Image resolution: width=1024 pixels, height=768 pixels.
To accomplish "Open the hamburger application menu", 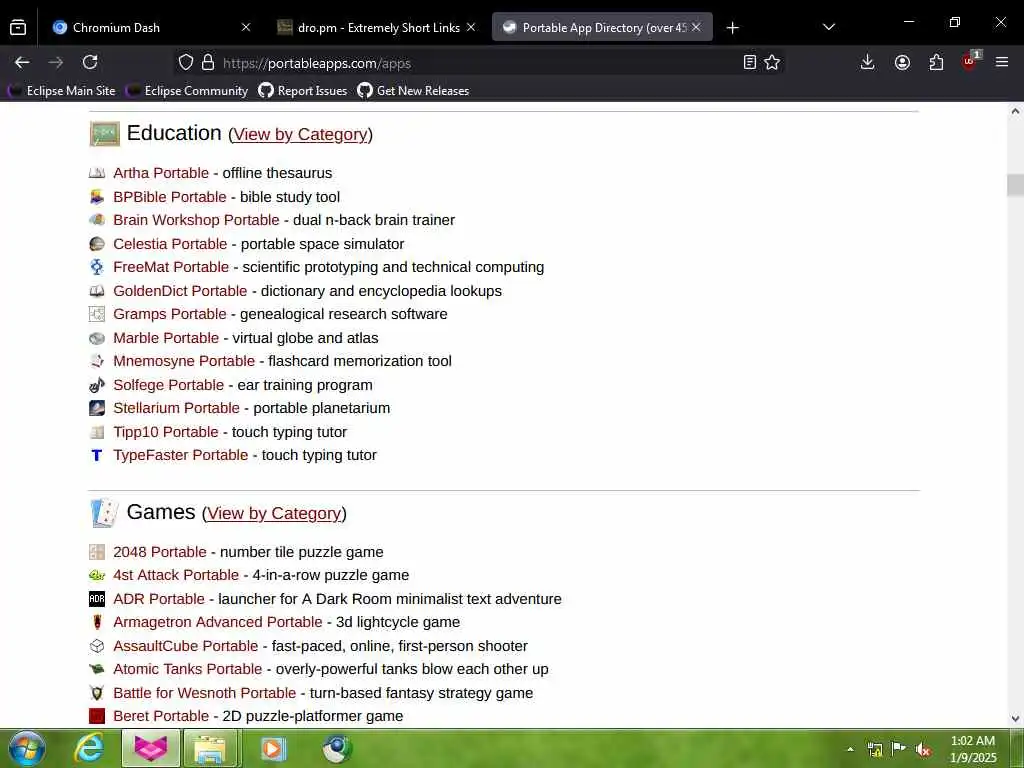I will [x=1002, y=63].
